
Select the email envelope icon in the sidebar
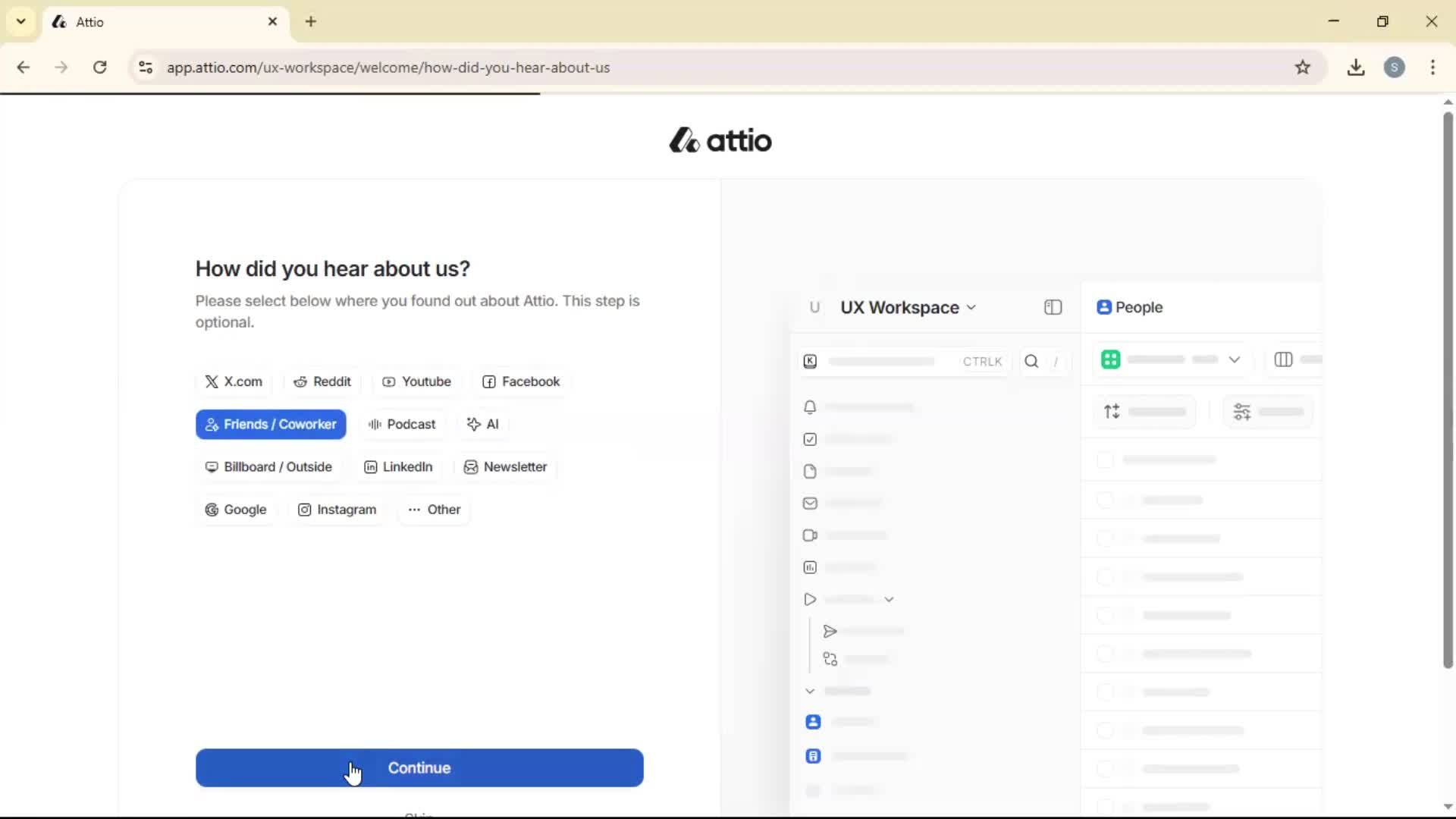810,503
